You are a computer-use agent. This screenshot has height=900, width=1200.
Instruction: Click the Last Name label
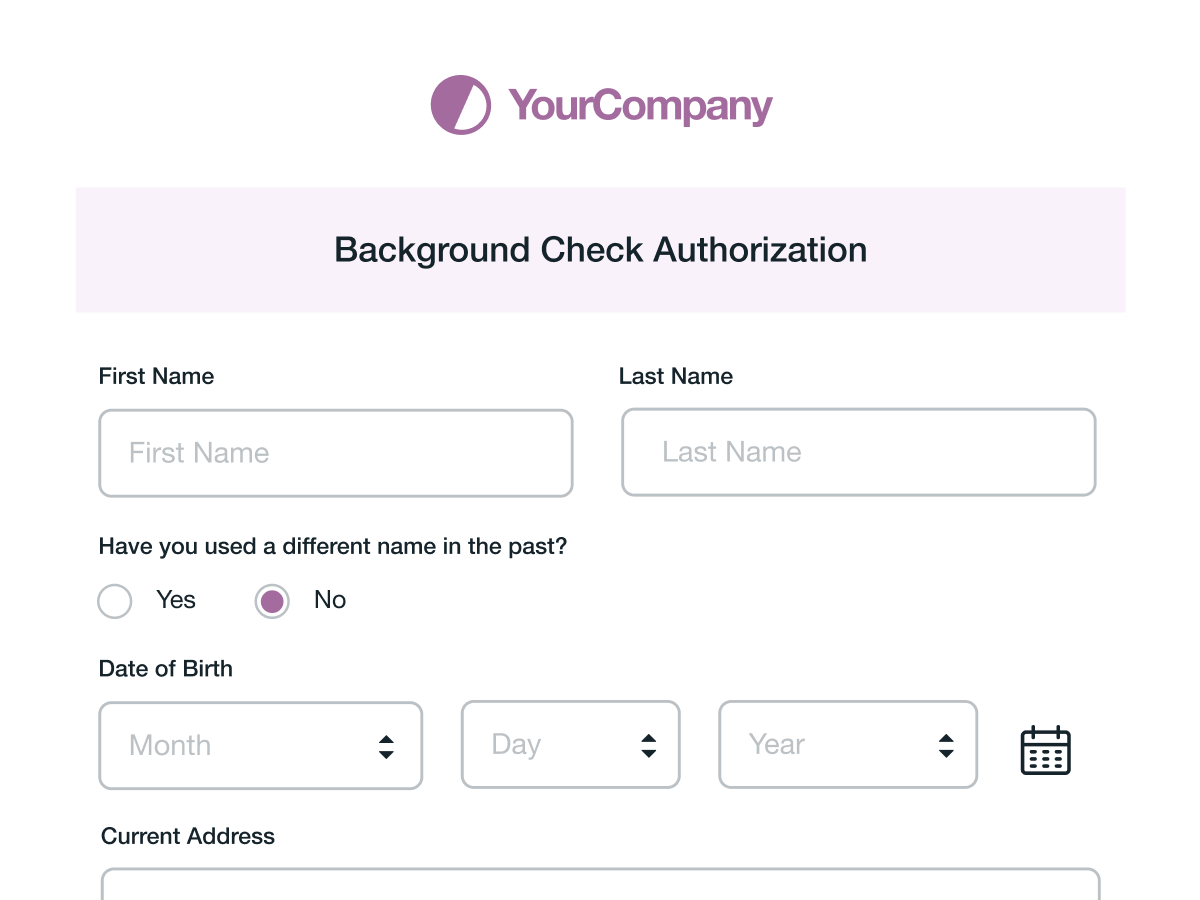pyautogui.click(x=676, y=376)
